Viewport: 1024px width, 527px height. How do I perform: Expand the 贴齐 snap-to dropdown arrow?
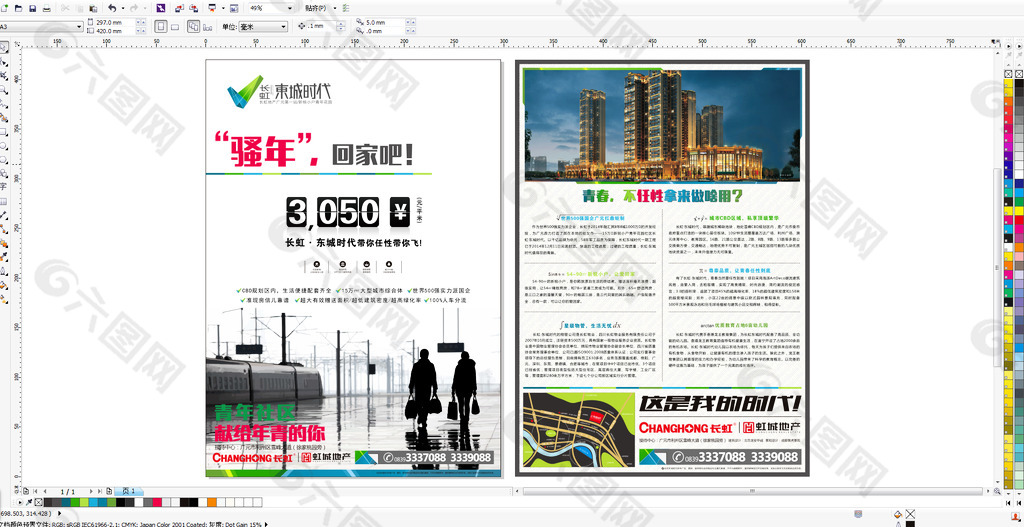tap(335, 8)
